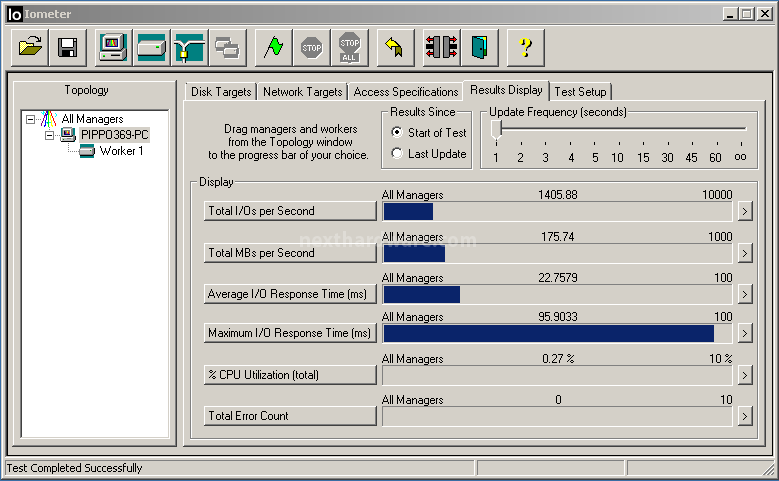Click the duplicate worker icon
Viewport: 779px width, 481px height.
228,48
